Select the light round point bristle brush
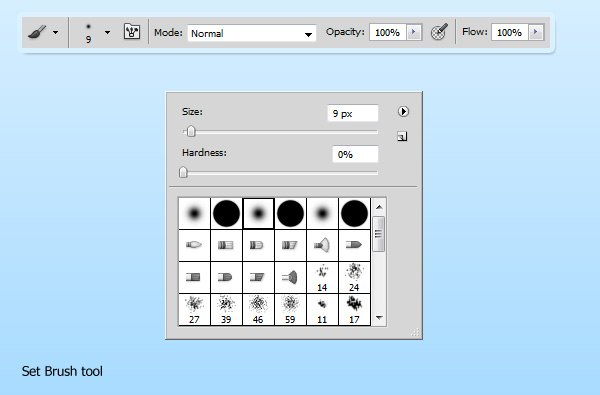This screenshot has height=395, width=600. click(x=194, y=245)
